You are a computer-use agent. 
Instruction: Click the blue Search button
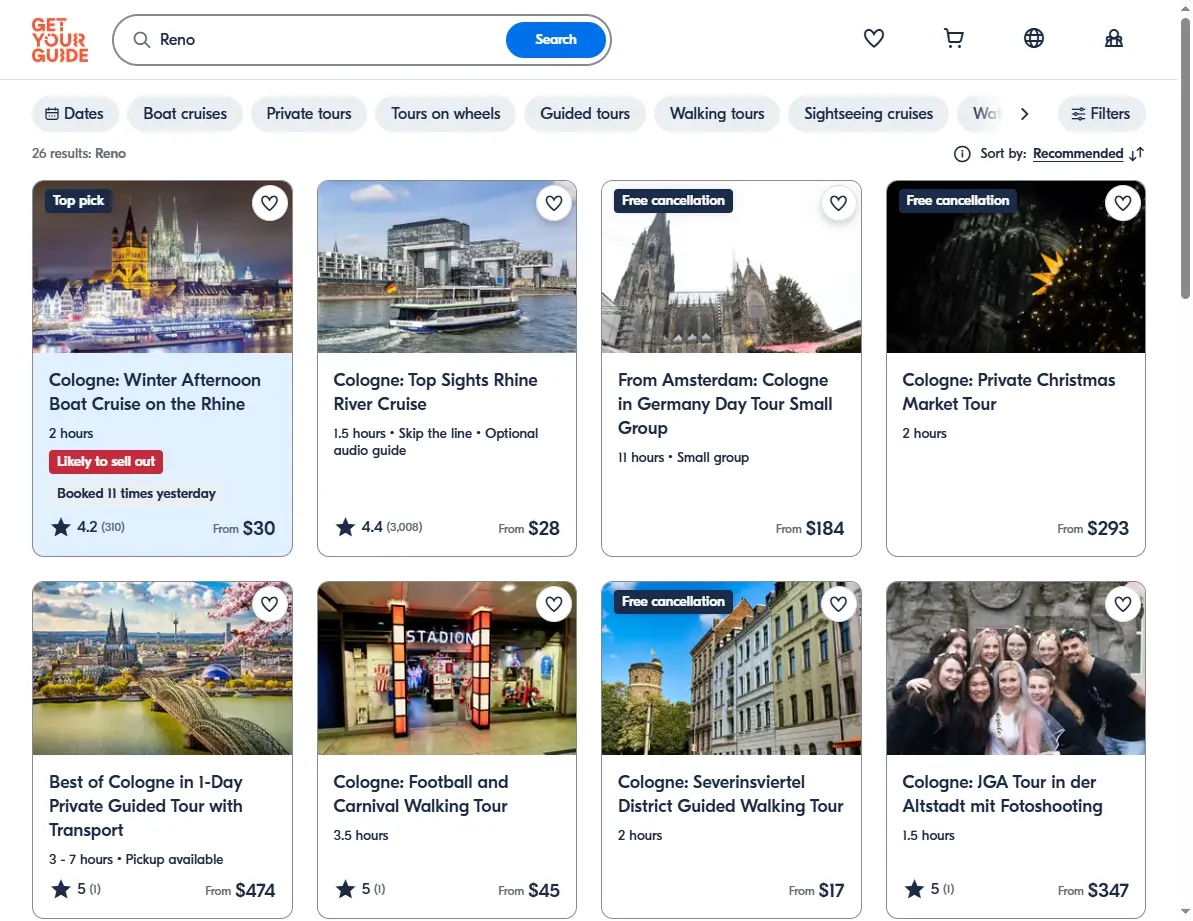[x=555, y=40]
